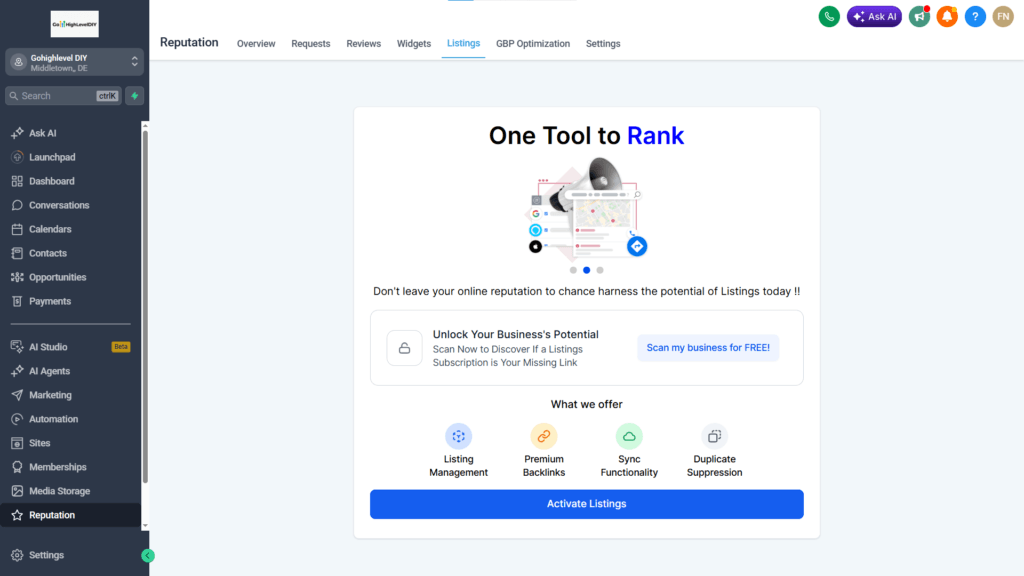This screenshot has height=576, width=1024.
Task: Click the Automation sidebar icon
Action: click(17, 419)
